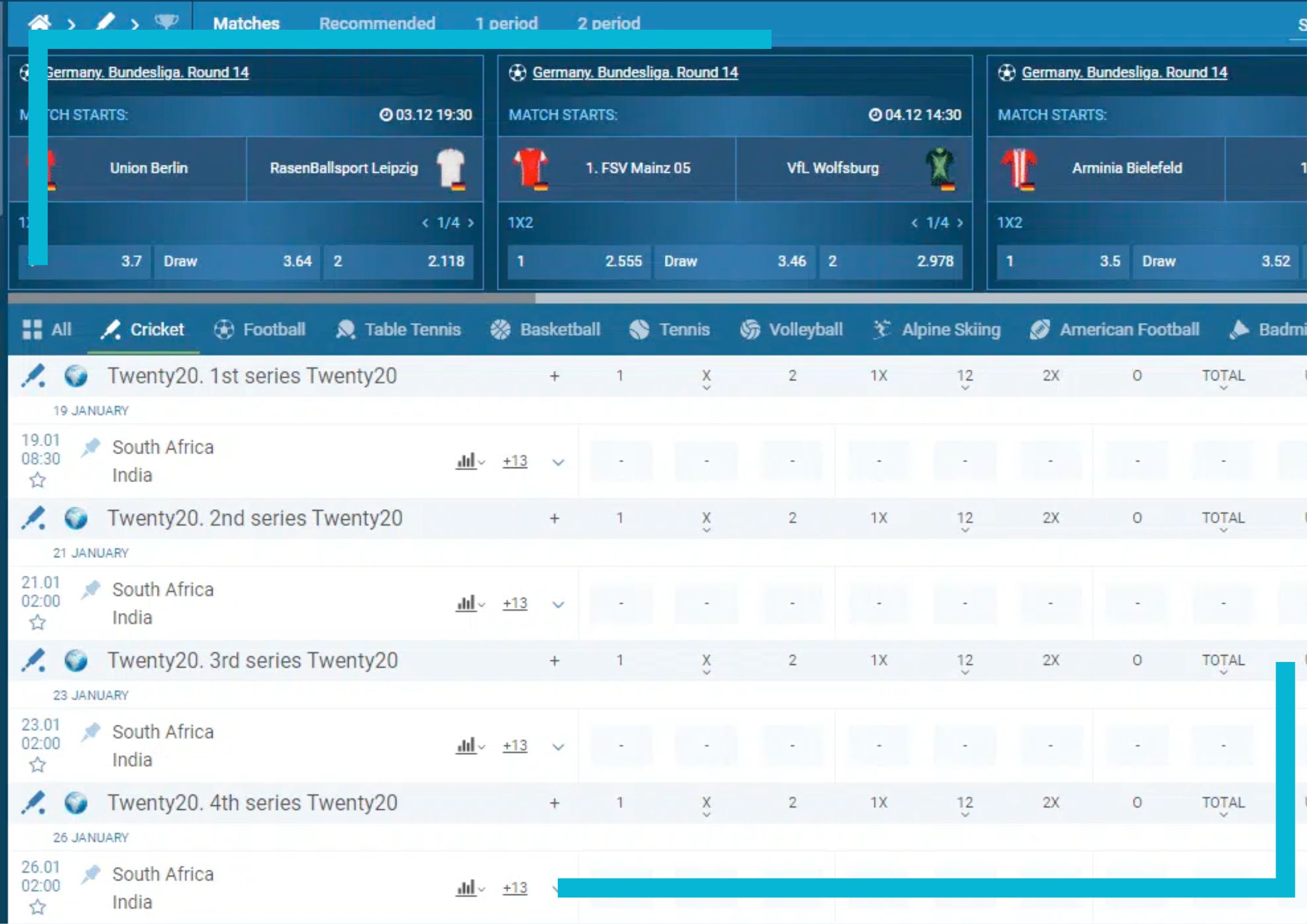
Task: Bet on RB Leipzig win at 2.118
Action: tap(399, 261)
